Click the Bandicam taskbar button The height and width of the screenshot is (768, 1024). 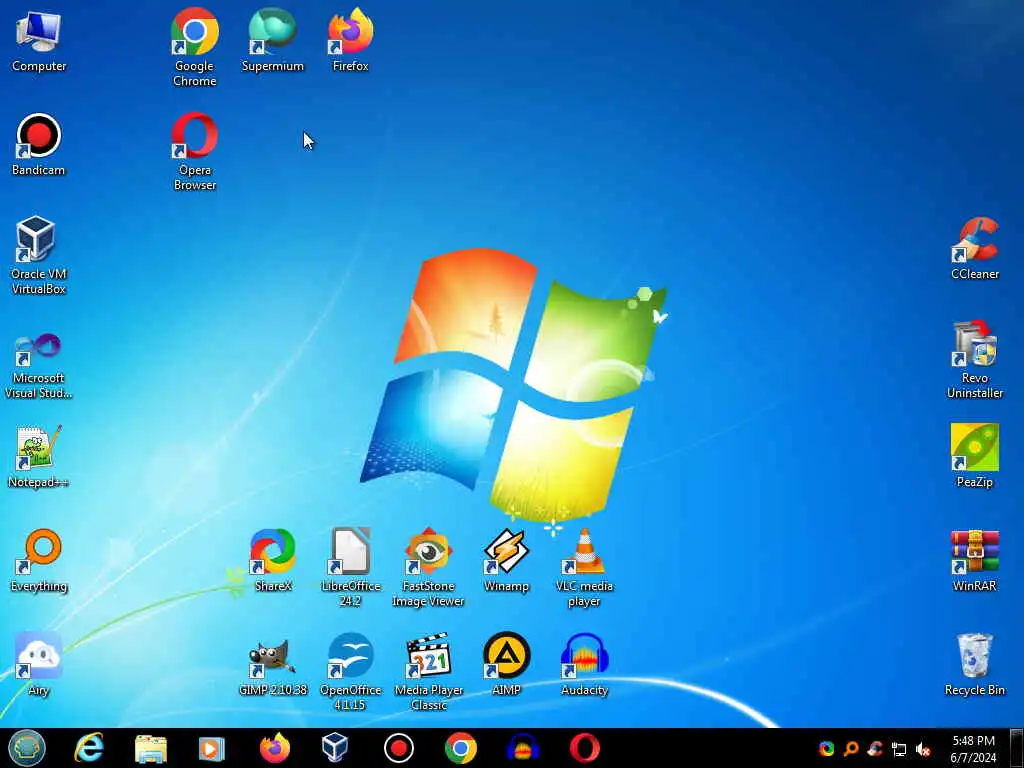coord(398,748)
